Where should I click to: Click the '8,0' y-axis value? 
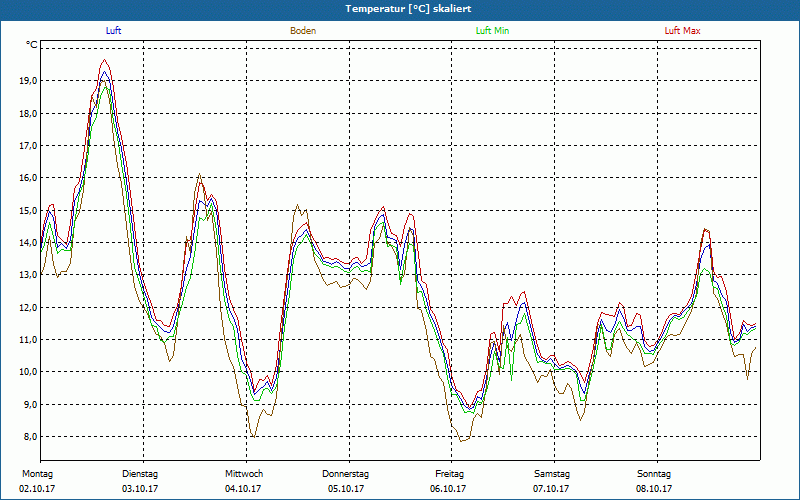tap(31, 436)
